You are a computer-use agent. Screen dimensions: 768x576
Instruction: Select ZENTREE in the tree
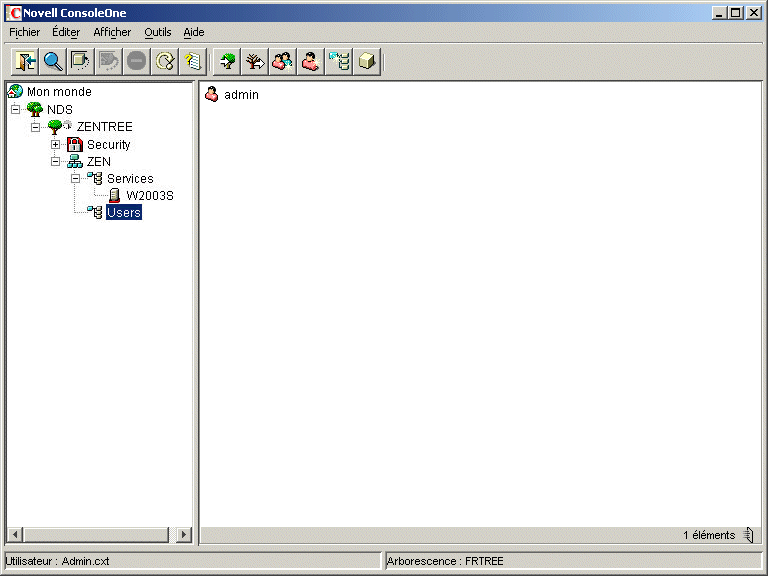tap(105, 127)
